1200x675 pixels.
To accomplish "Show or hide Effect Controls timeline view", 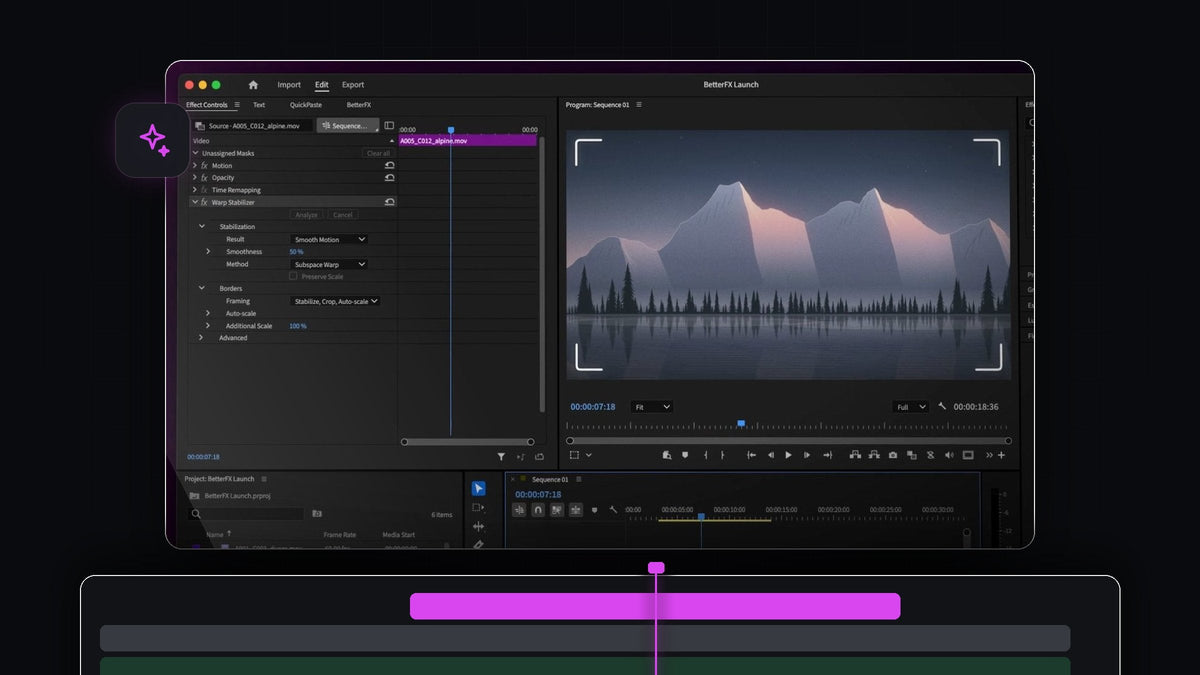I will coord(389,126).
